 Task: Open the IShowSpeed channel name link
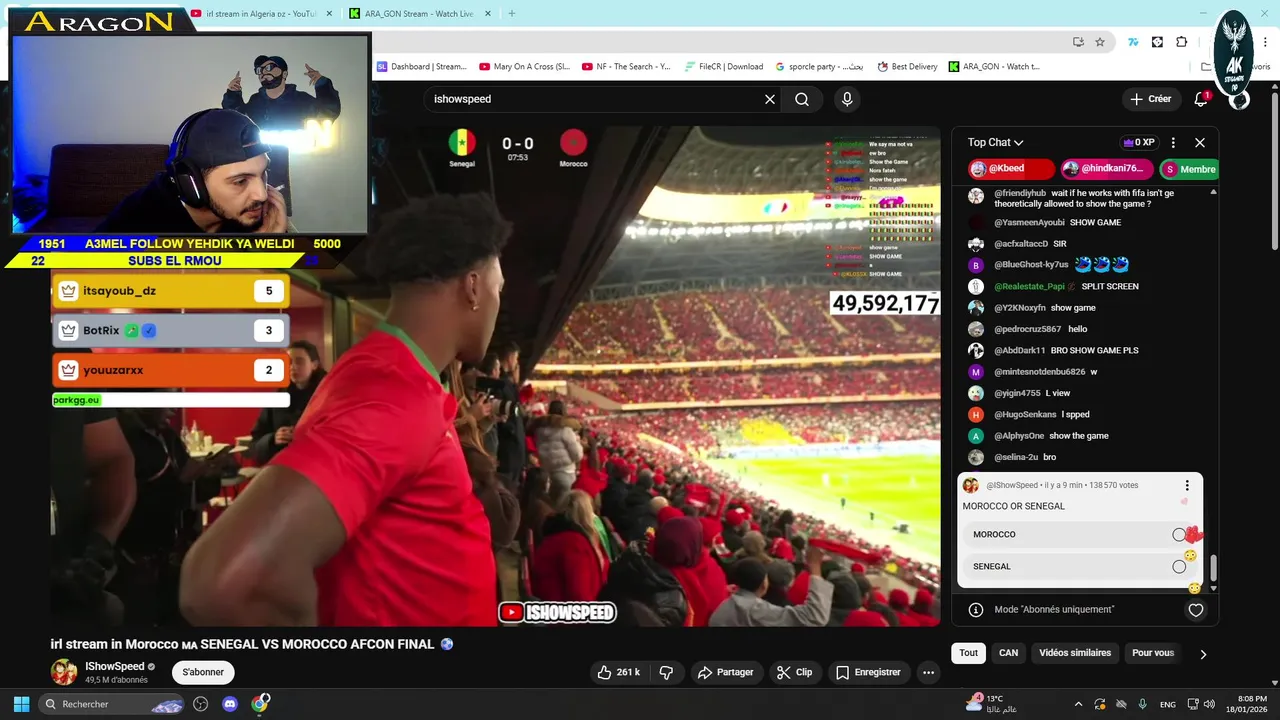pyautogui.click(x=115, y=666)
